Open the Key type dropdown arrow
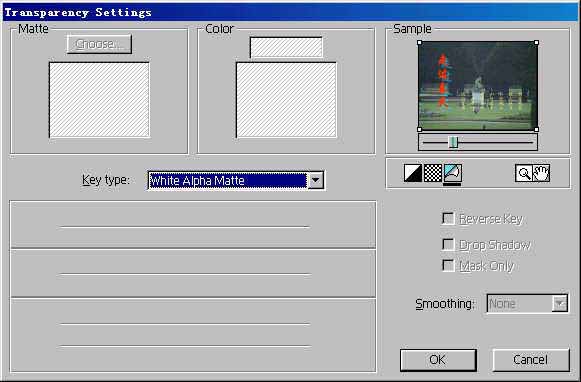Image resolution: width=581 pixels, height=382 pixels. 316,180
